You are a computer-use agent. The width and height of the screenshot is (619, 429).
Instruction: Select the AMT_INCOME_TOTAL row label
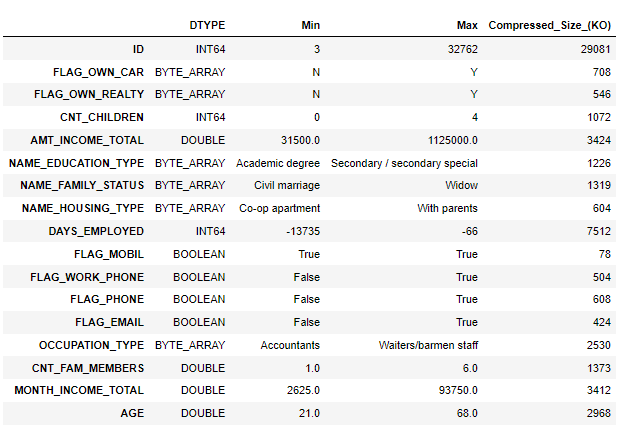pyautogui.click(x=87, y=140)
